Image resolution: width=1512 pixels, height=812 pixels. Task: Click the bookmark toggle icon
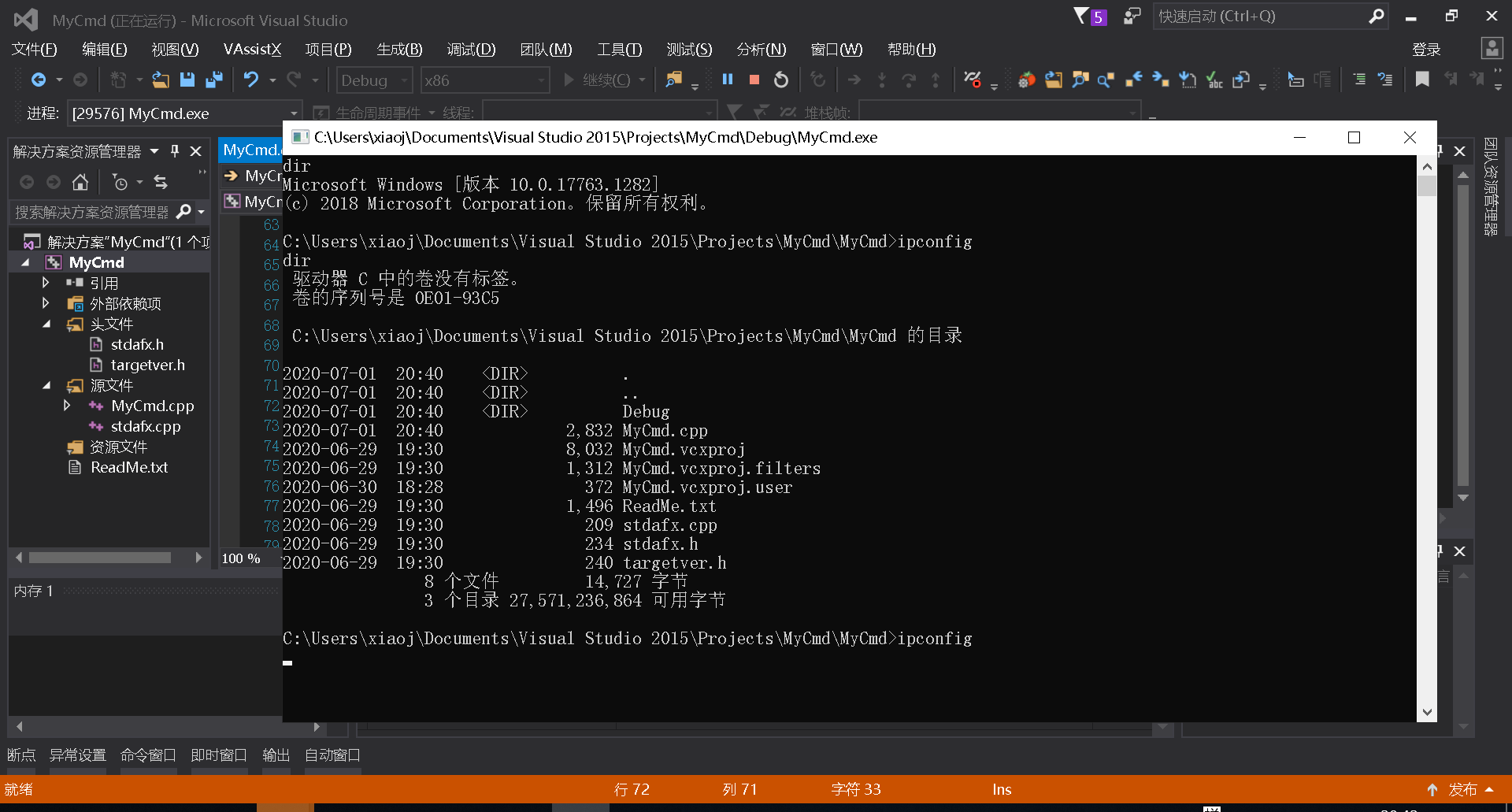click(x=1422, y=80)
